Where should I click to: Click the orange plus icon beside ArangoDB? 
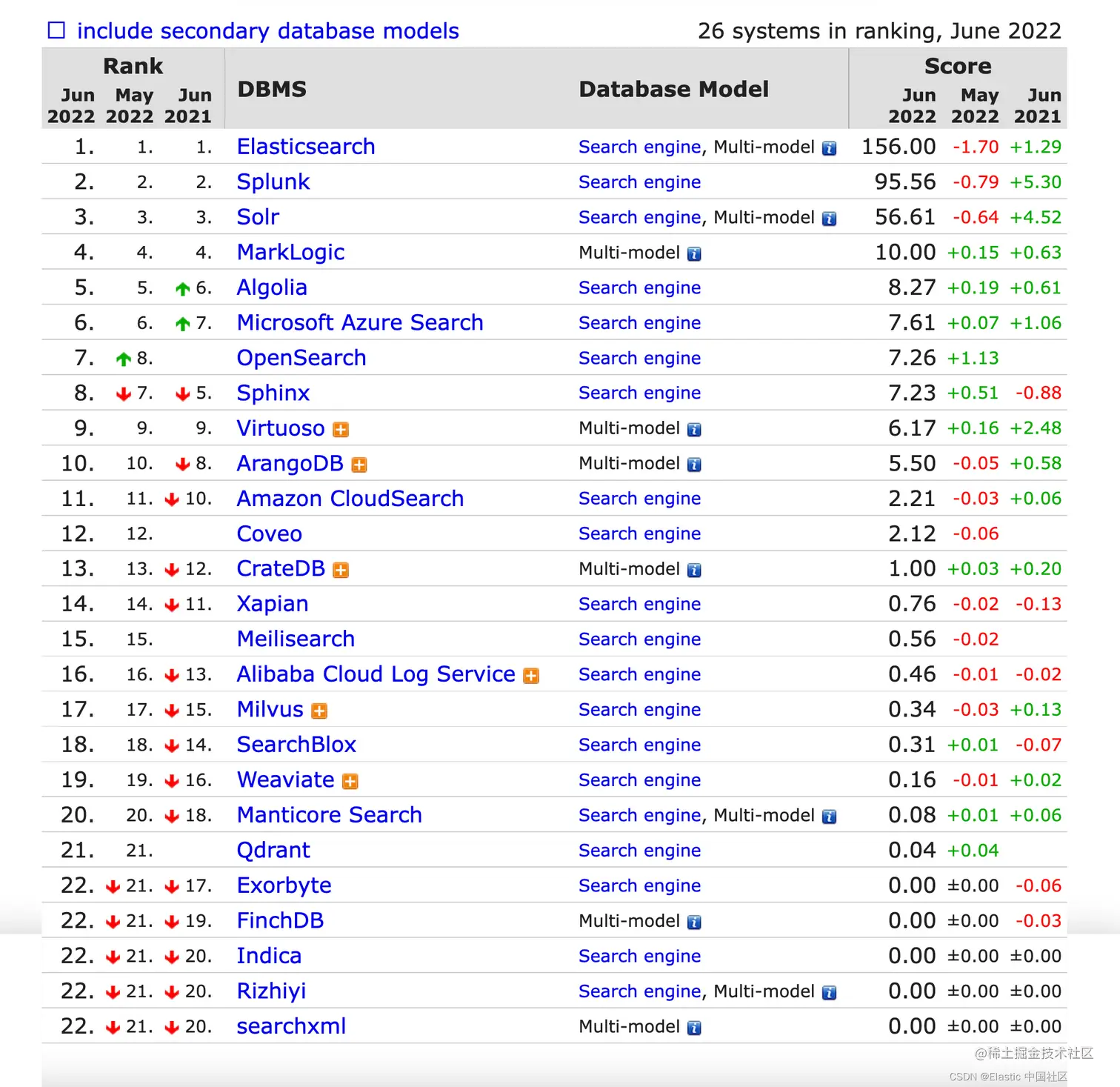tap(359, 465)
